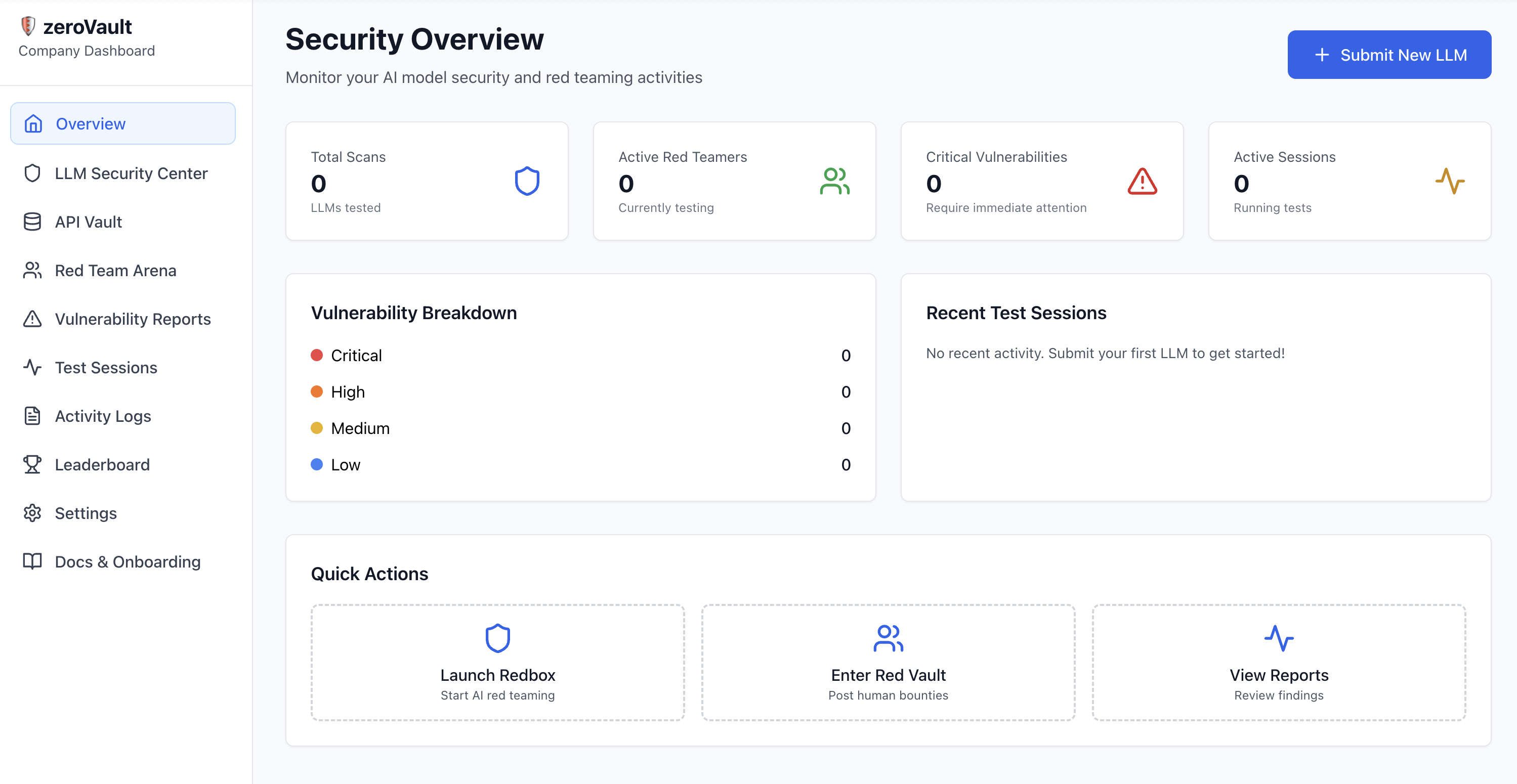Click the Docs & Onboarding book icon
The width and height of the screenshot is (1517, 784).
[32, 561]
